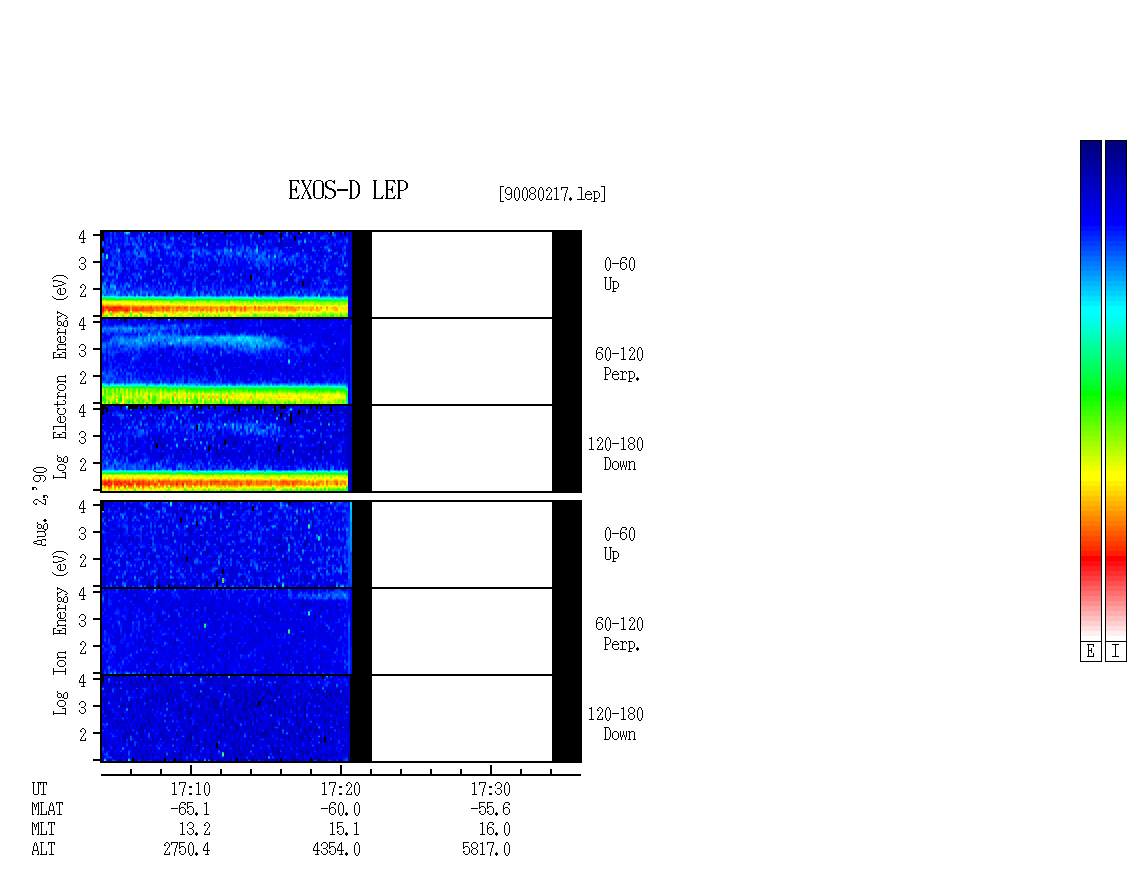The height and width of the screenshot is (875, 1130).
Task: Click the 17:30 UT tick label
Action: pyautogui.click(x=490, y=789)
